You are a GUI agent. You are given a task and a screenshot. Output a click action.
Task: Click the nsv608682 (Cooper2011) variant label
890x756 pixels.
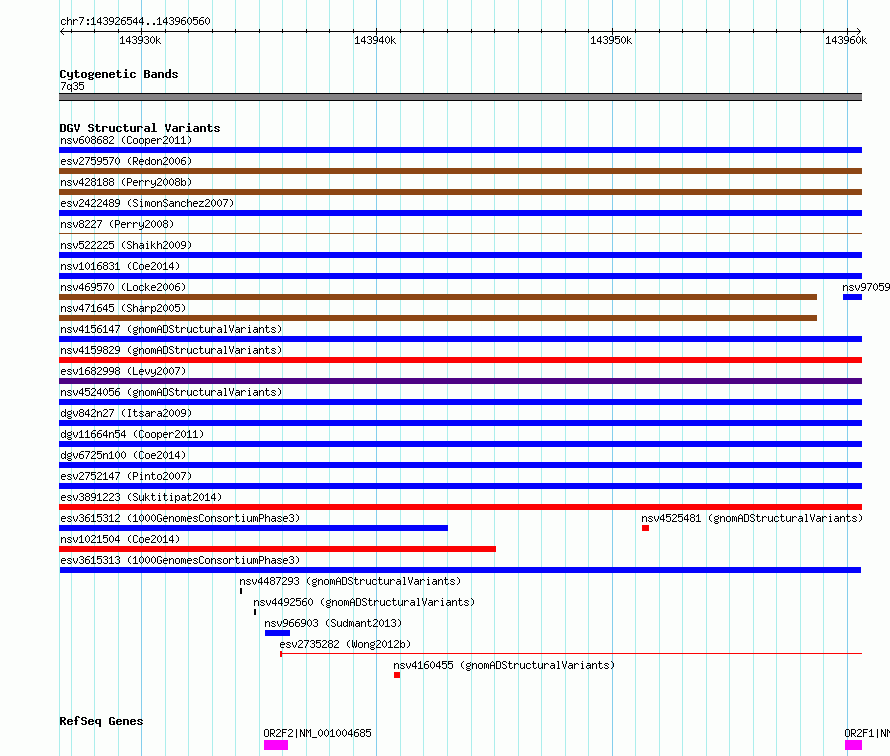click(x=126, y=140)
